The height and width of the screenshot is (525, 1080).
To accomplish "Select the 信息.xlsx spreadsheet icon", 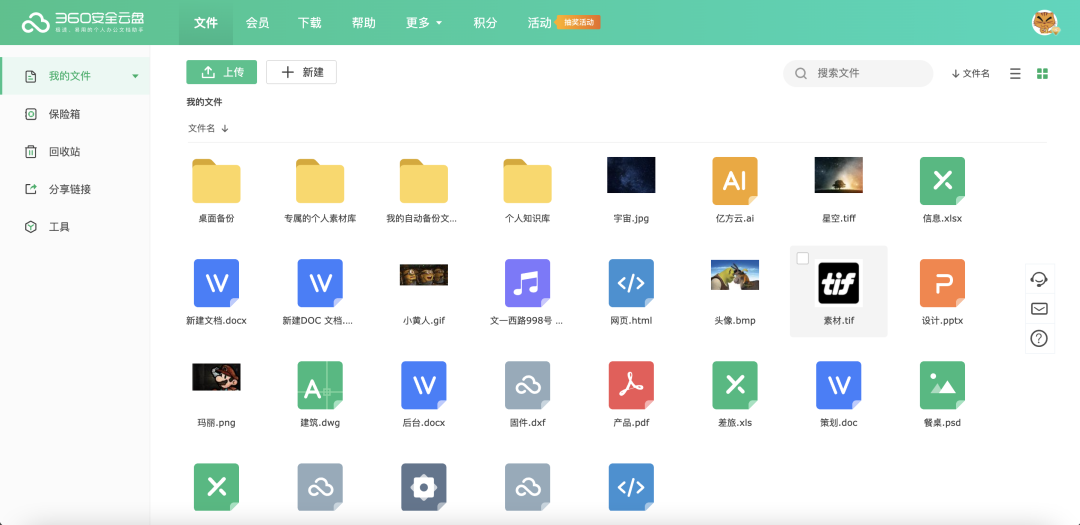I will coord(942,181).
